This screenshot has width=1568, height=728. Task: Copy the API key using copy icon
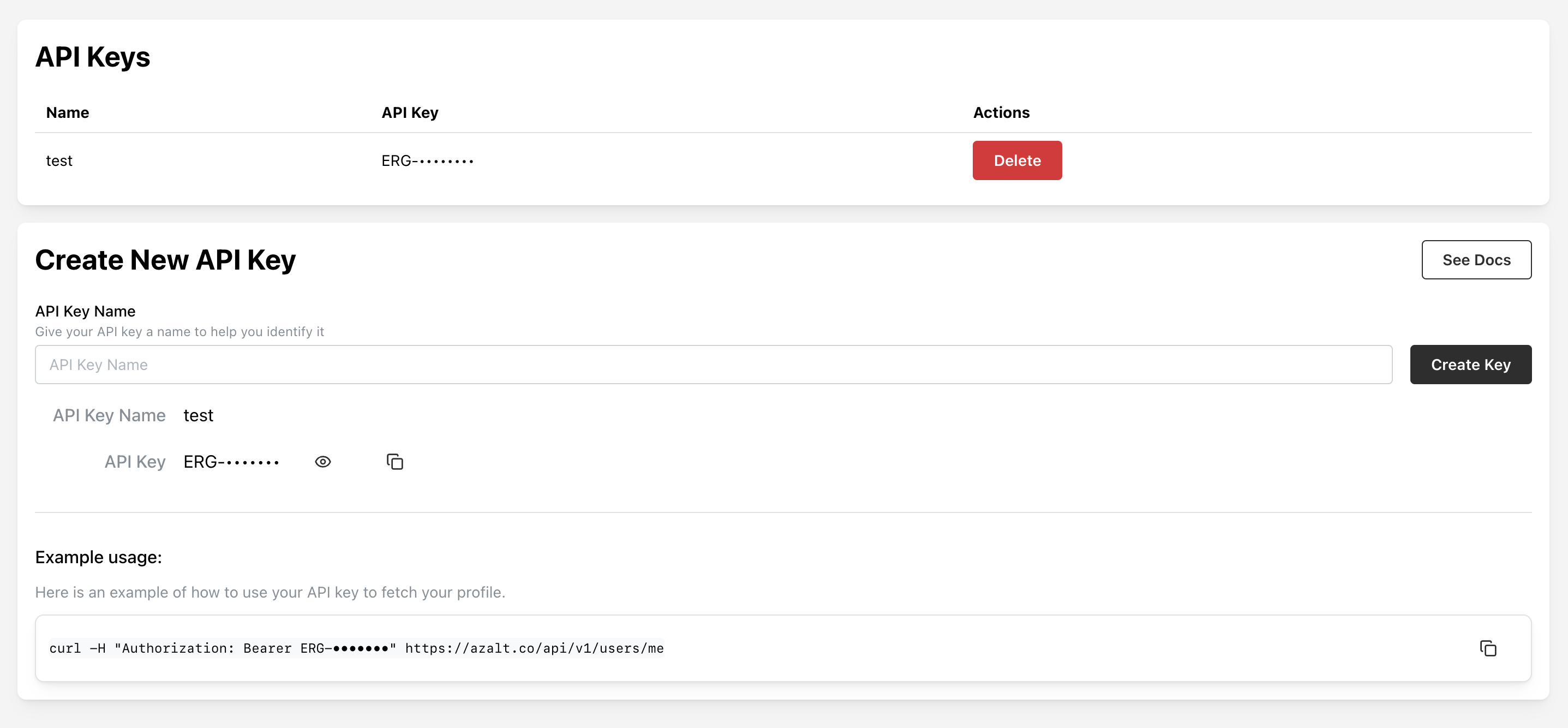coord(394,462)
